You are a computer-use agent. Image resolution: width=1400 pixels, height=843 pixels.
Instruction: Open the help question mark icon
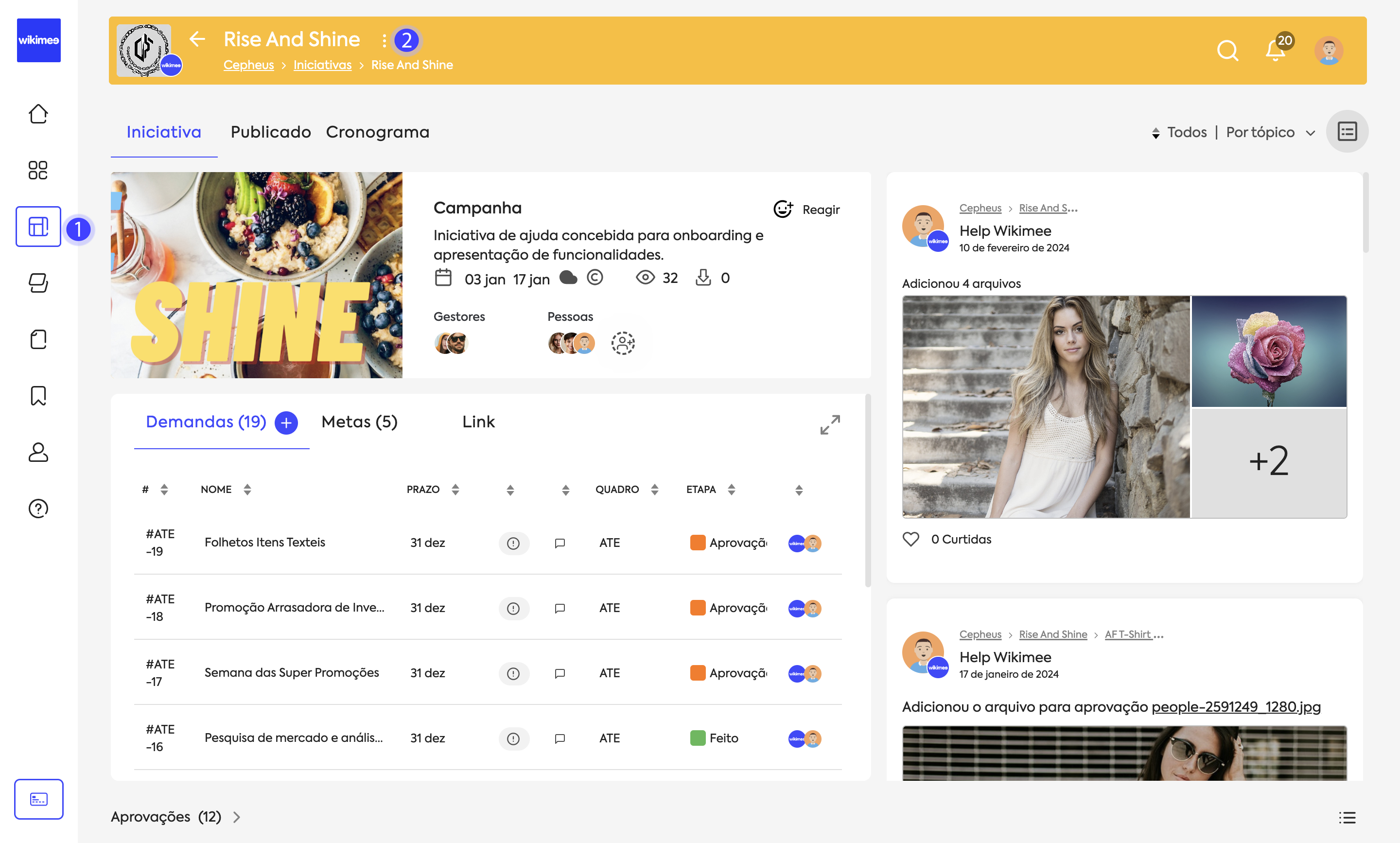[x=38, y=508]
